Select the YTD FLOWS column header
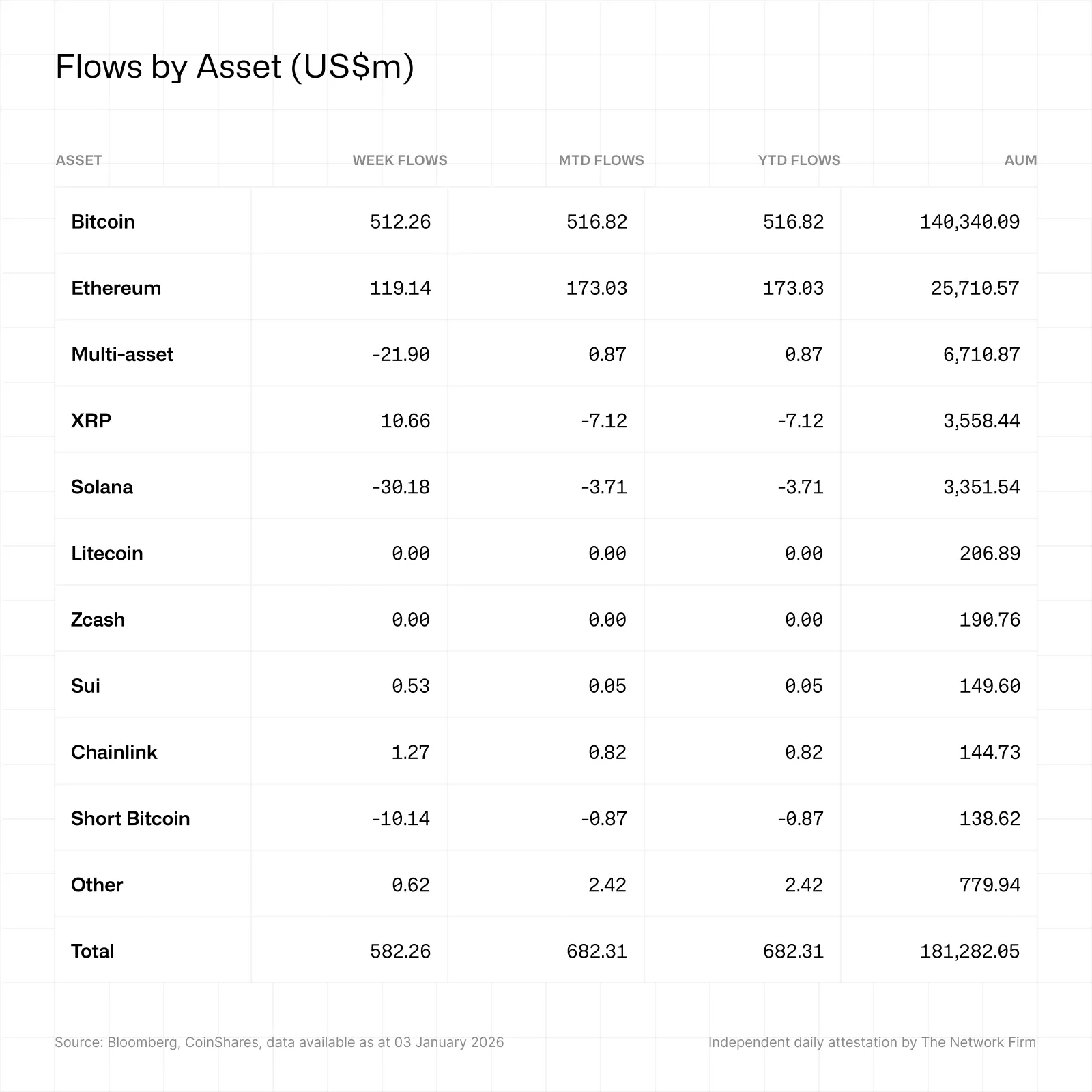Screen dimensions: 1092x1092 pyautogui.click(x=799, y=160)
